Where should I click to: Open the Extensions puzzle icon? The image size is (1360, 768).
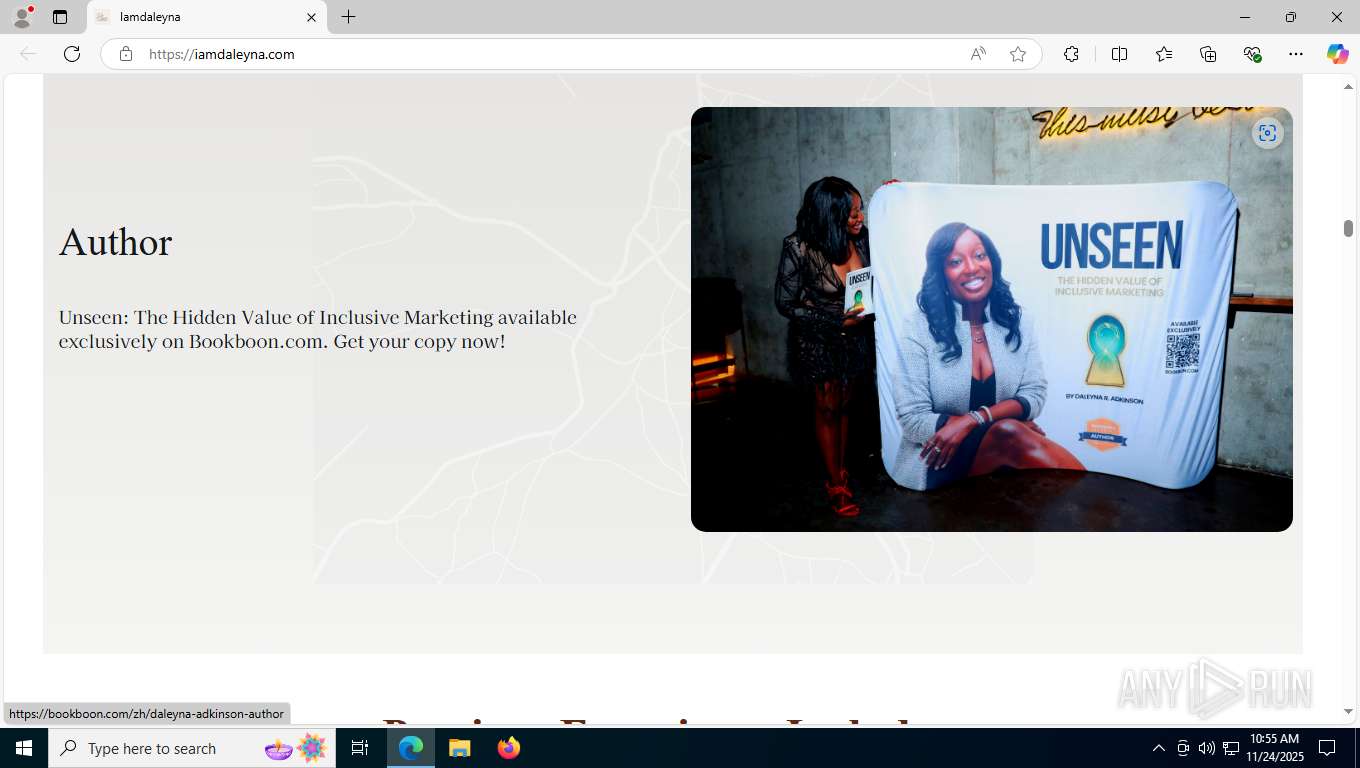[1071, 54]
